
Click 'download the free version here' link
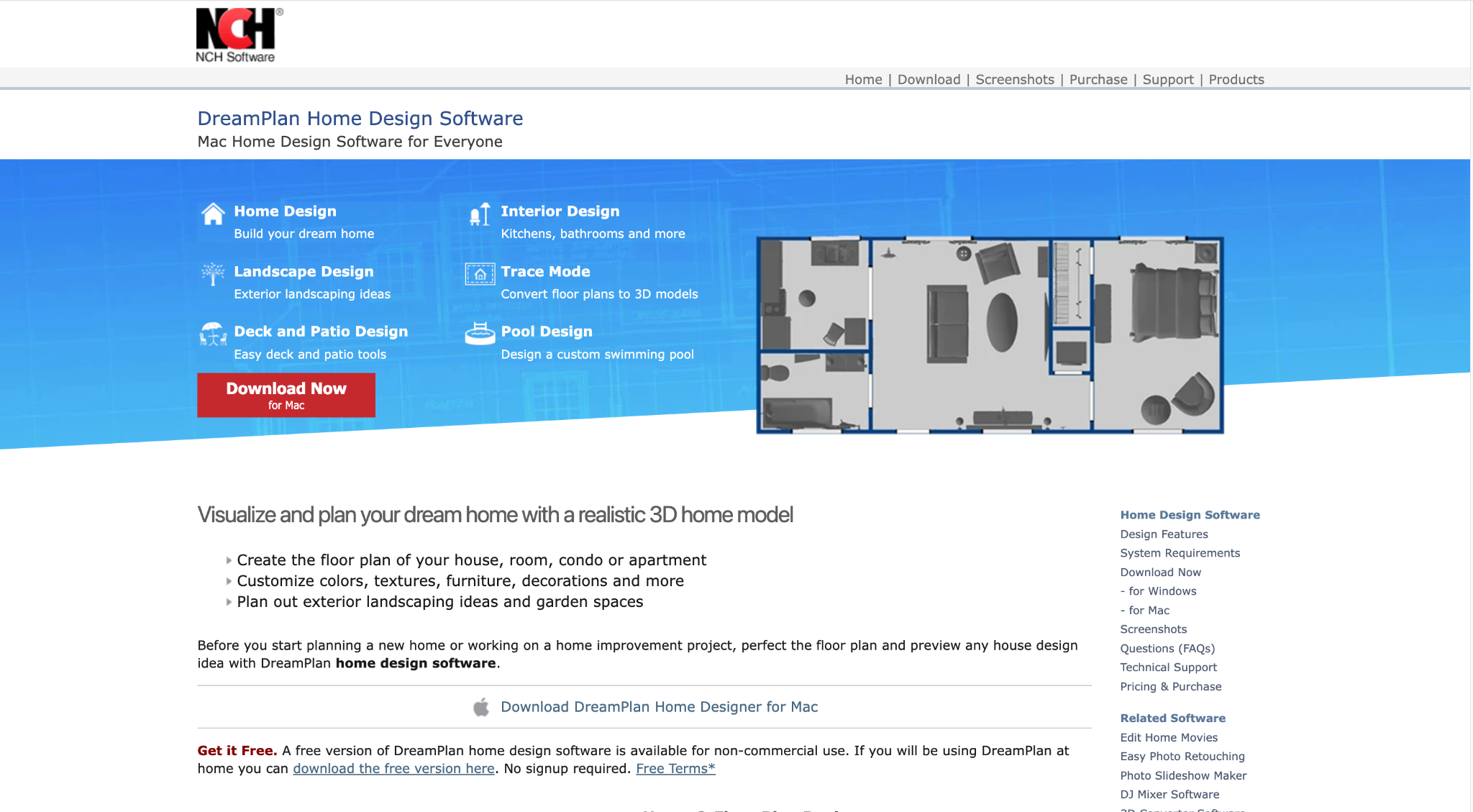point(393,768)
